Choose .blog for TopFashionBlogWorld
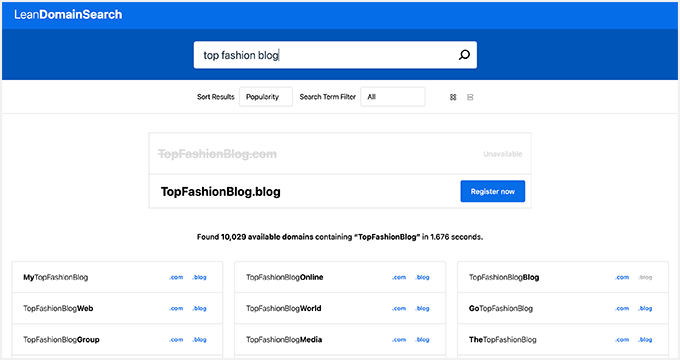This screenshot has height=360, width=680. (422, 308)
